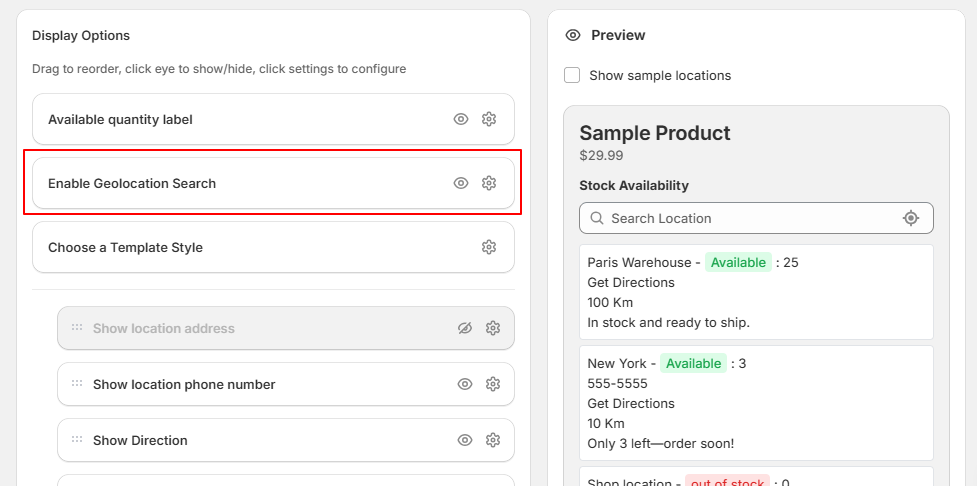Select the Enable Geolocation Search row
Image resolution: width=977 pixels, height=486 pixels.
[x=274, y=183]
